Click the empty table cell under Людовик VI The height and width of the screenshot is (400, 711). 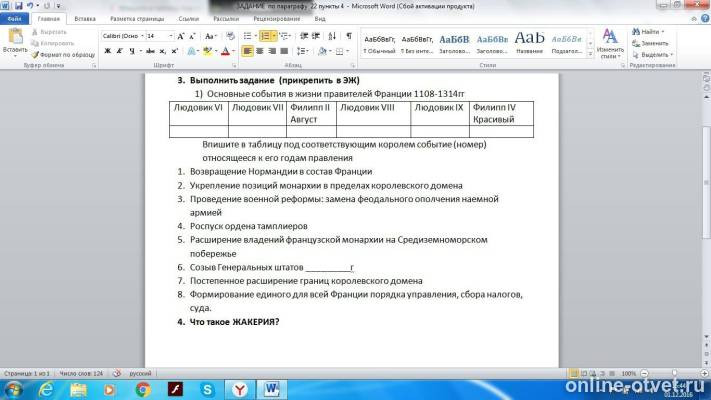pyautogui.click(x=199, y=132)
